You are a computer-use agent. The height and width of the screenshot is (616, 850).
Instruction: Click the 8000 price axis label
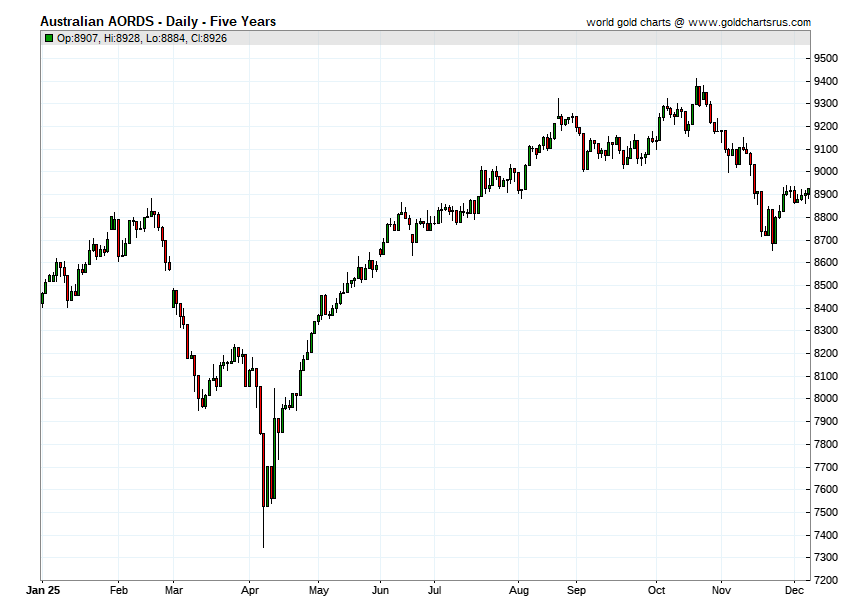[x=826, y=399]
